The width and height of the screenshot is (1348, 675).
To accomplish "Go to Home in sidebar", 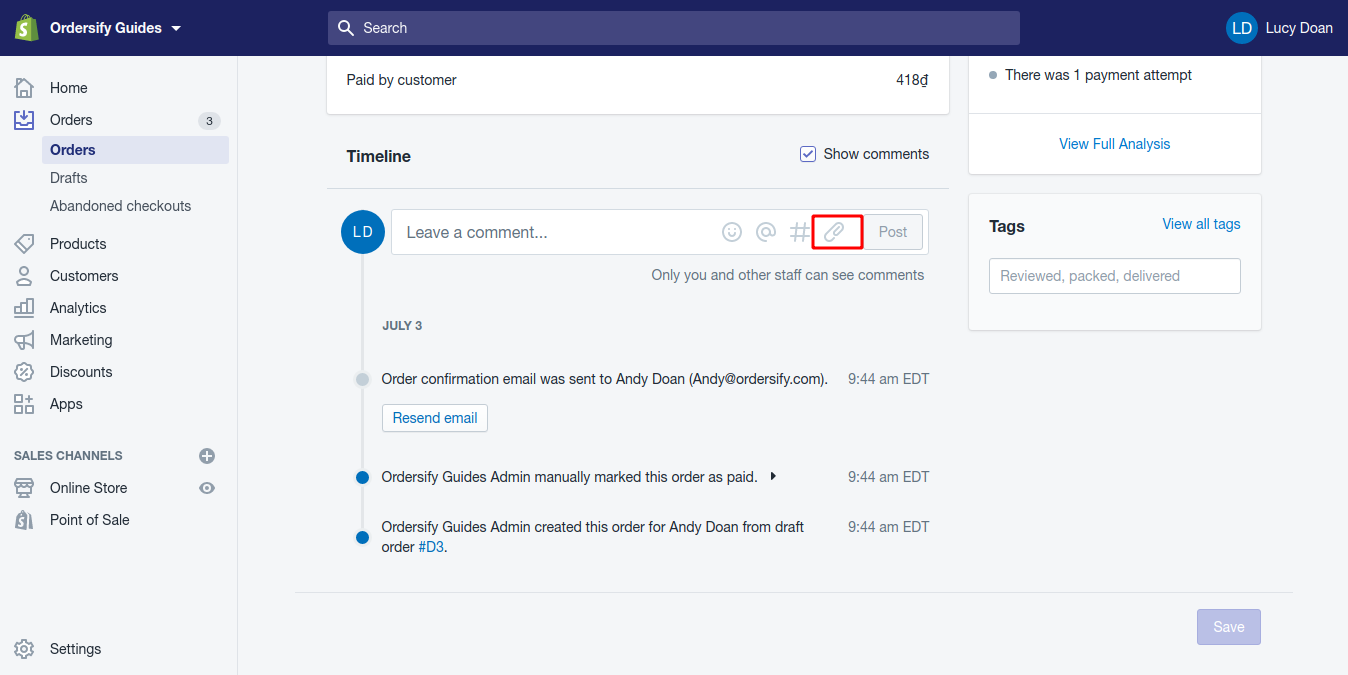I will click(69, 88).
